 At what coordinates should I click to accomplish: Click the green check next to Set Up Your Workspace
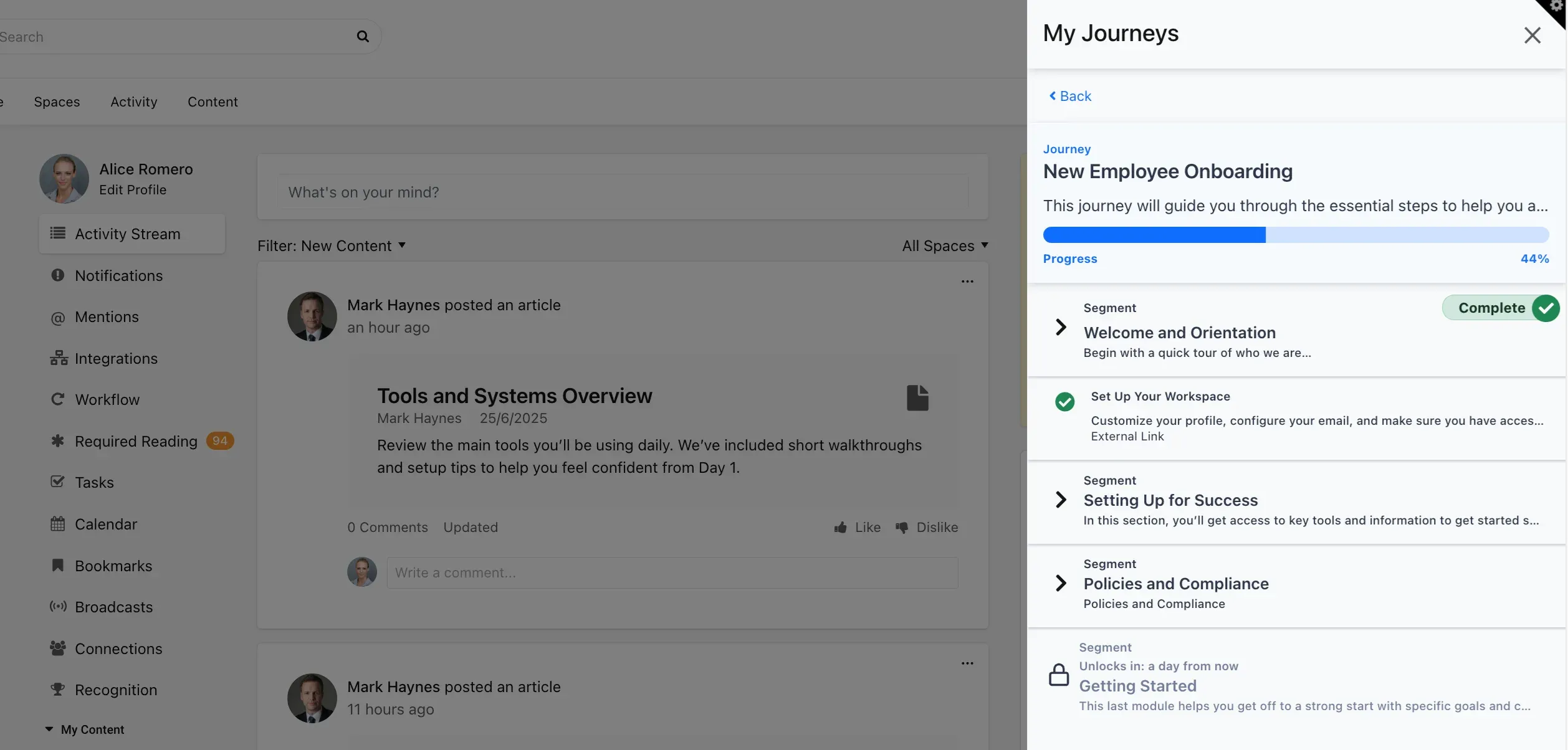(x=1064, y=402)
